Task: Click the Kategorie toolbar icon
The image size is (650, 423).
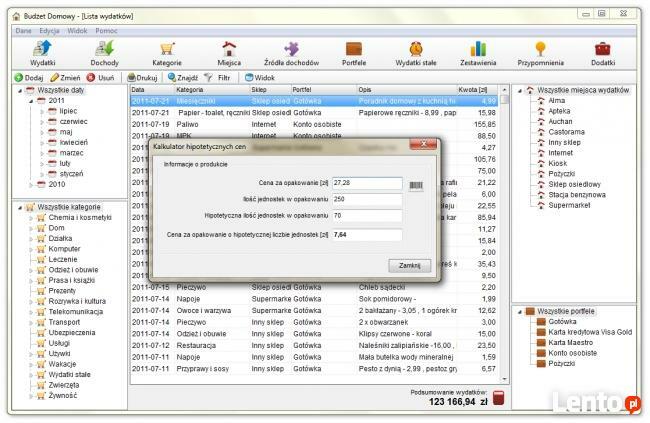Action: click(166, 53)
